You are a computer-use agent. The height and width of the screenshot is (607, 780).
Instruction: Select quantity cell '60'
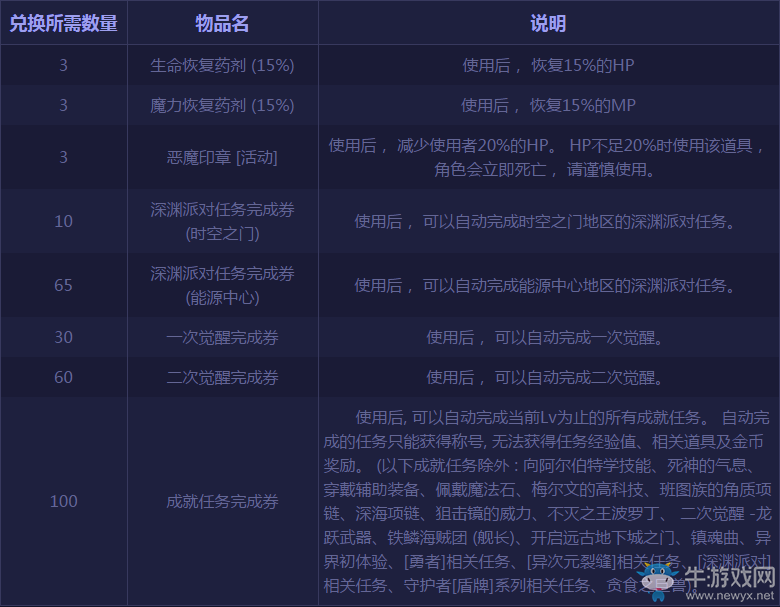[64, 377]
